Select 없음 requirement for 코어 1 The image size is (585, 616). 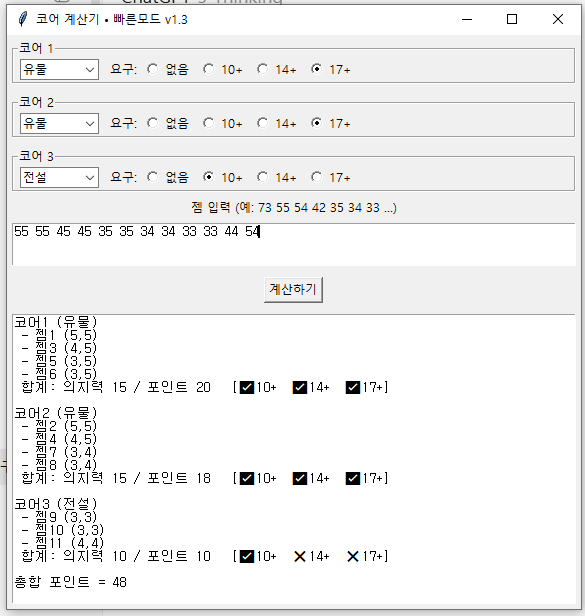(x=168, y=70)
